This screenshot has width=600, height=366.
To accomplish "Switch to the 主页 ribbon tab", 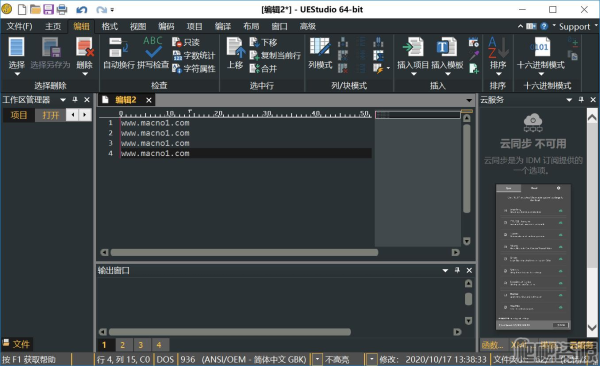I will (x=53, y=26).
